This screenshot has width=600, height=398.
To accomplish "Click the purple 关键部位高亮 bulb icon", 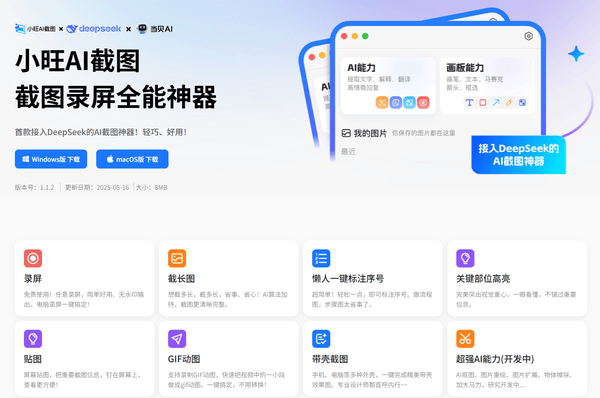I will point(465,258).
